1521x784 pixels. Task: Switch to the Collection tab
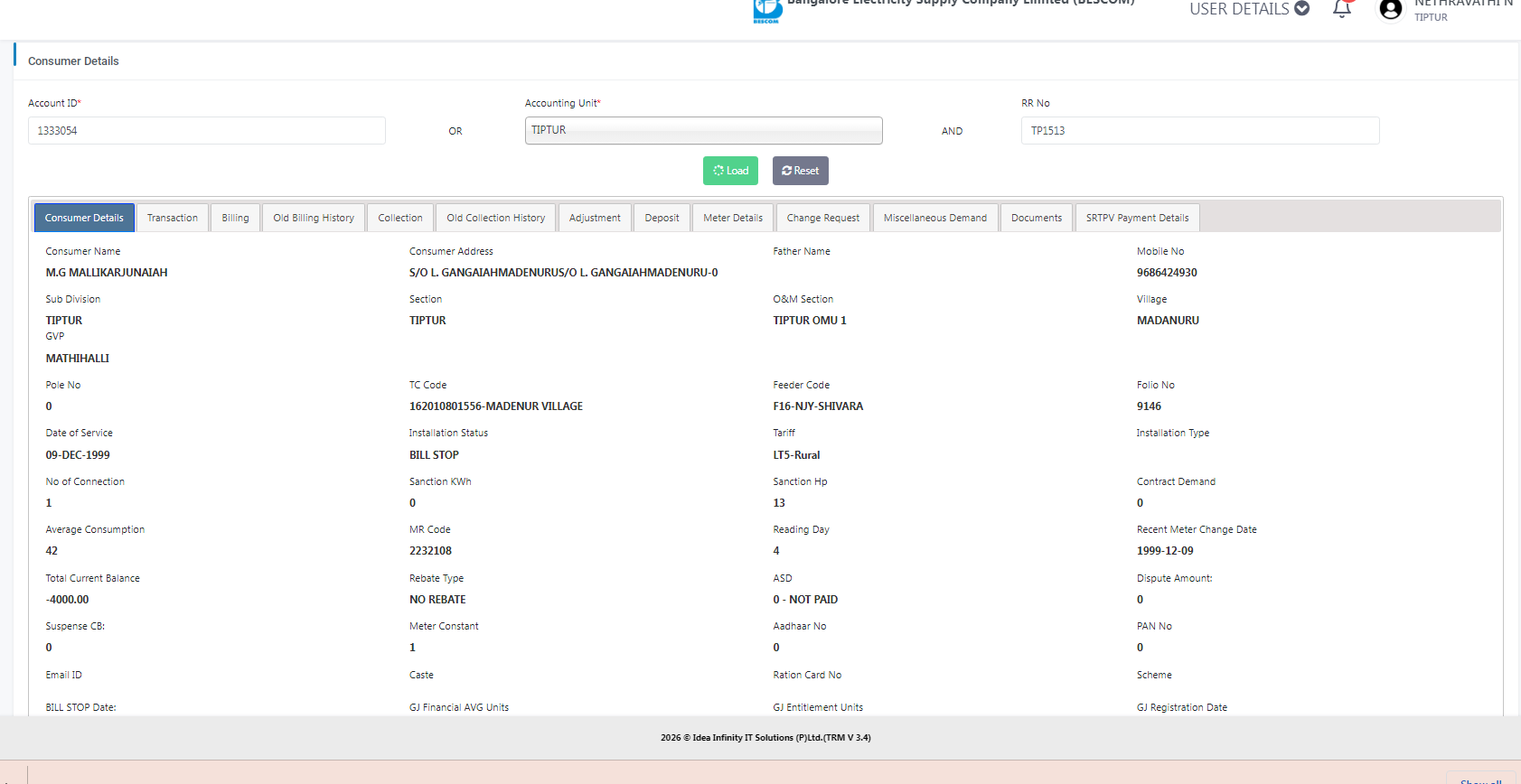tap(400, 218)
